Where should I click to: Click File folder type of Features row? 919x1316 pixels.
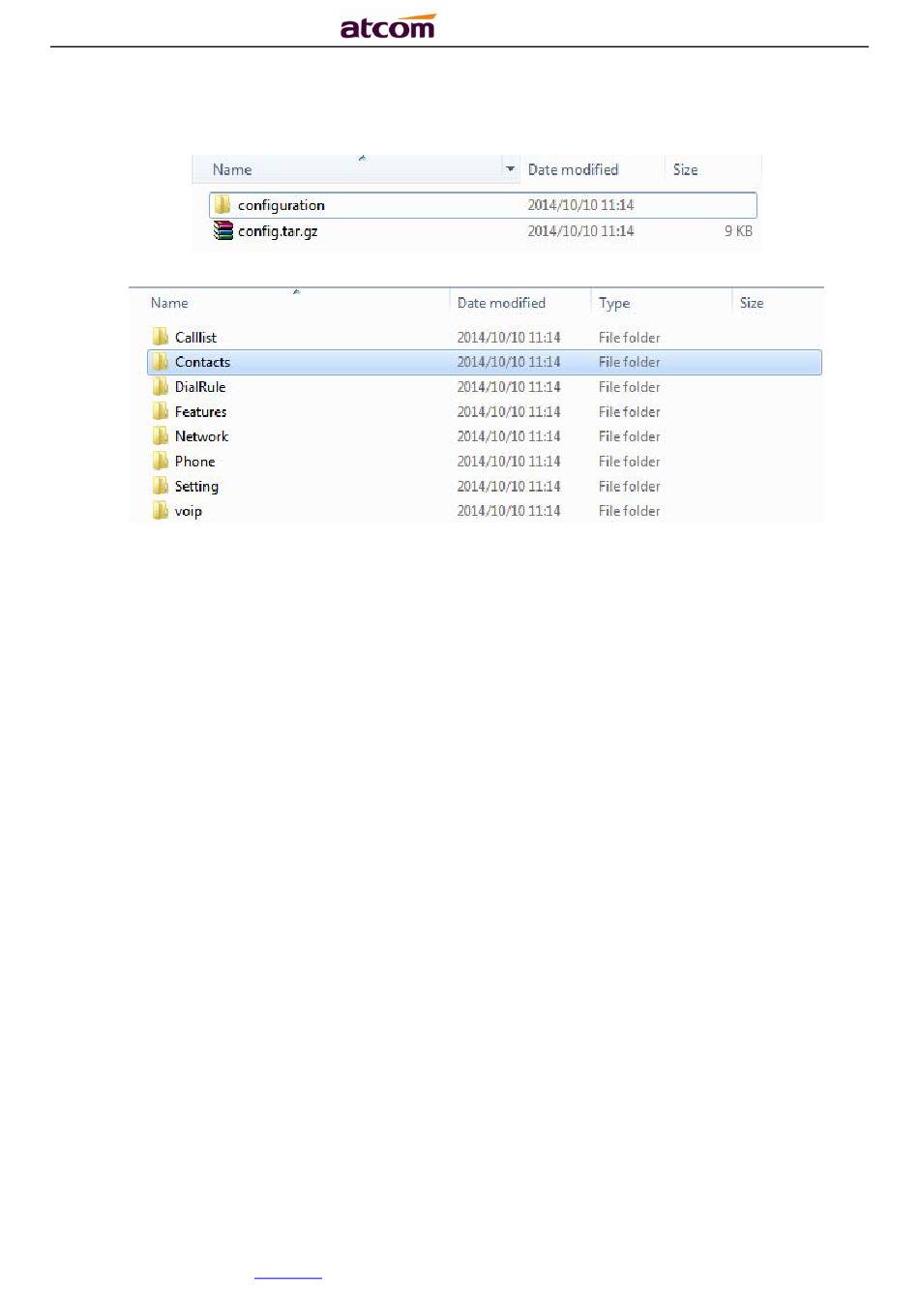[629, 411]
